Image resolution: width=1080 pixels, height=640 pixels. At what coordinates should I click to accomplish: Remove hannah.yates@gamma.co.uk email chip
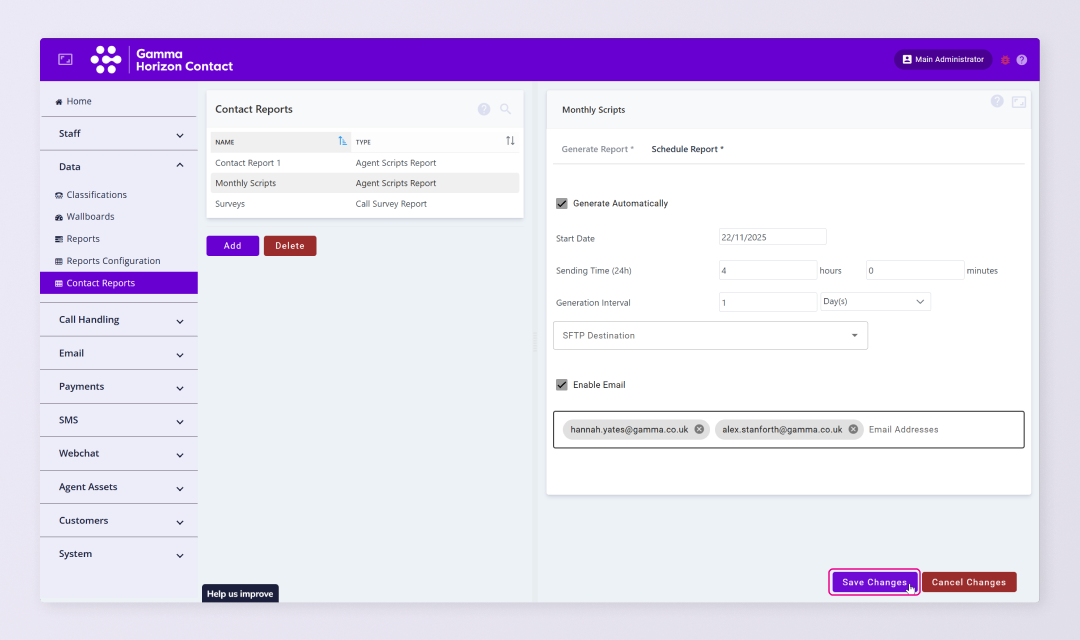tap(699, 429)
